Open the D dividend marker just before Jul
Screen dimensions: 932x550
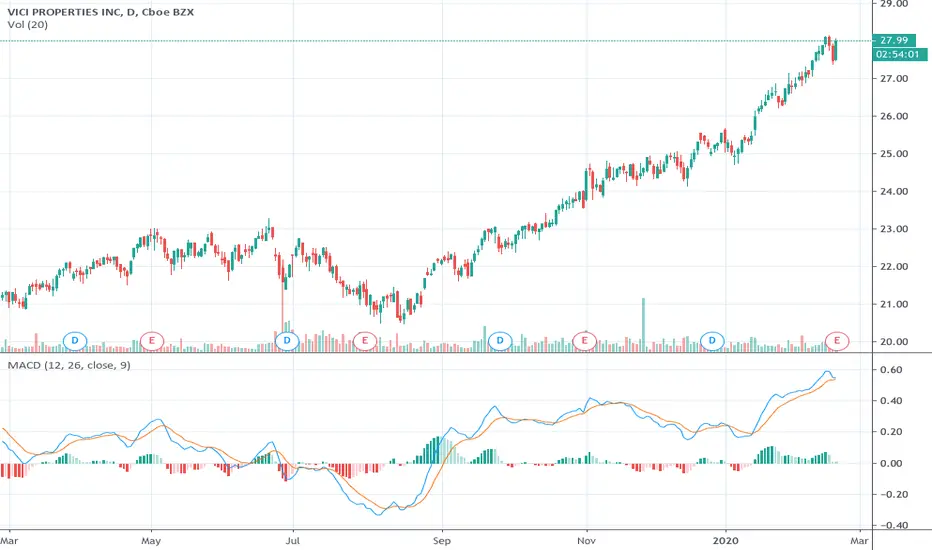coord(287,341)
